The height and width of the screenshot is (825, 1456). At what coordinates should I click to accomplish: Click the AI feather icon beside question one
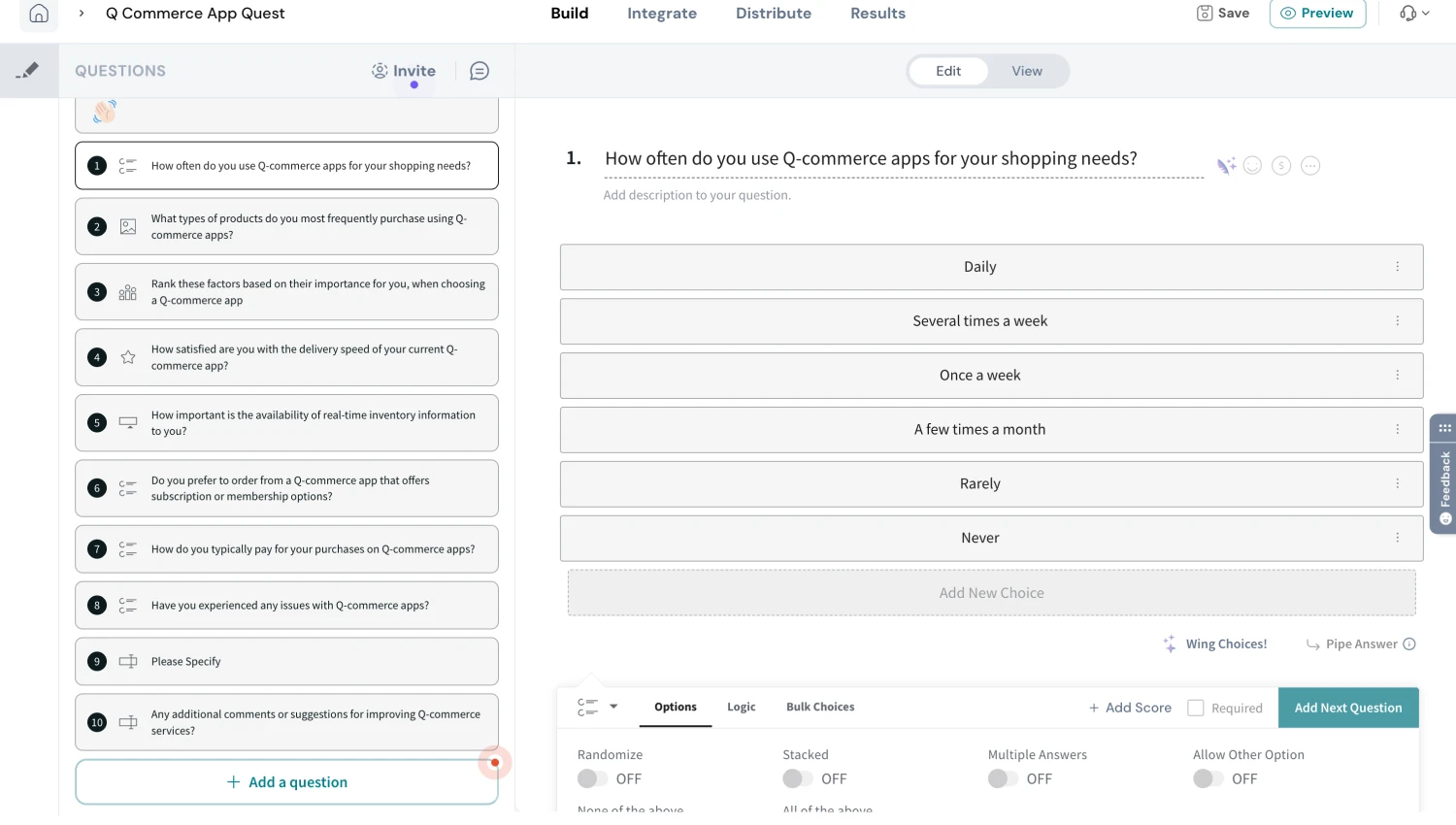click(1226, 165)
